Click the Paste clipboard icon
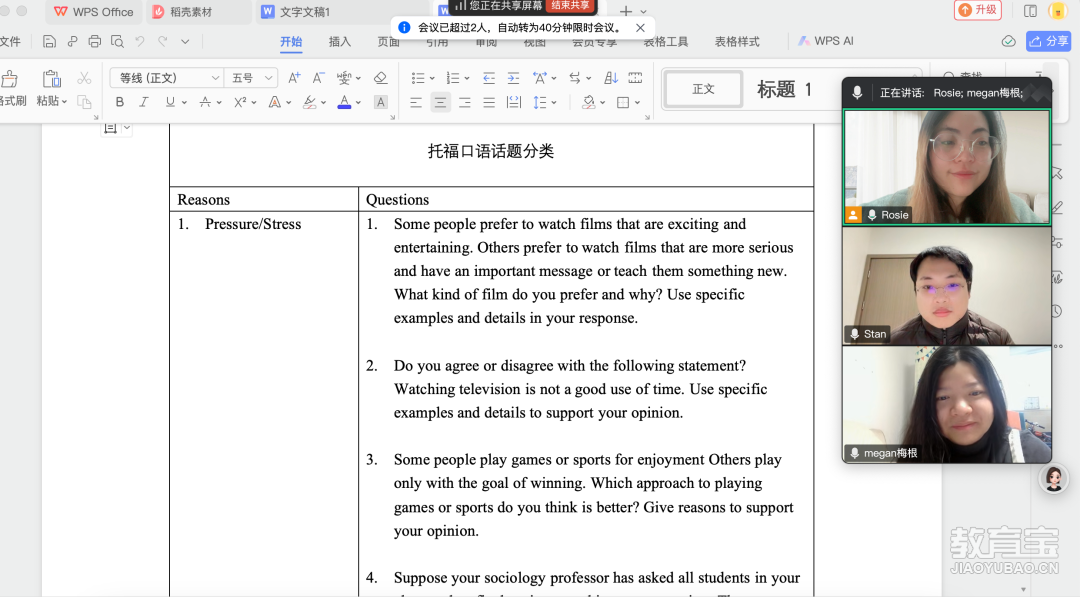1080x597 pixels. click(51, 78)
